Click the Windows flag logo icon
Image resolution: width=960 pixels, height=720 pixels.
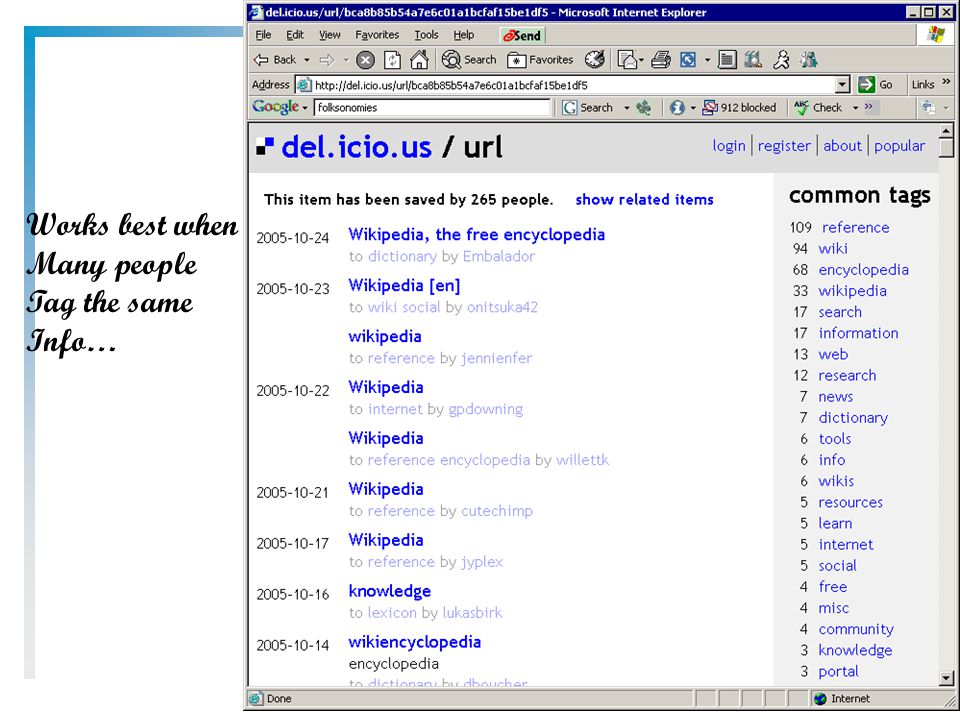pyautogui.click(x=935, y=34)
